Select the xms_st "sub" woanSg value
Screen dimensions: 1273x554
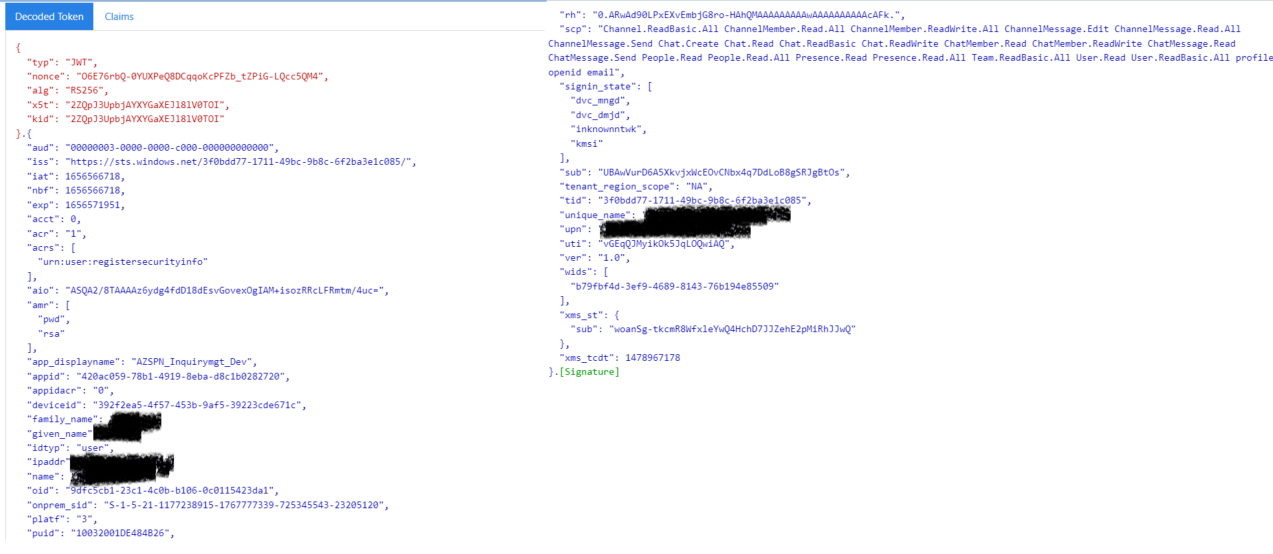click(732, 329)
